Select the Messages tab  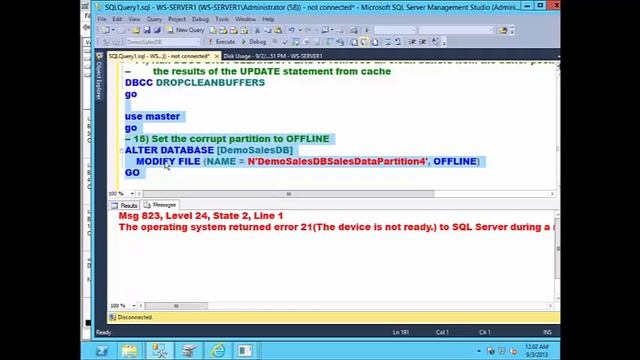tap(160, 205)
